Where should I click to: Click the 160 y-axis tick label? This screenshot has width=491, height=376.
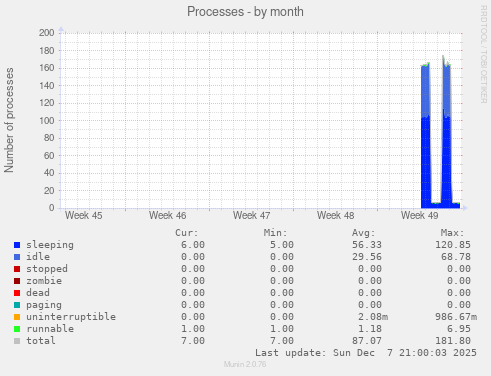coord(46,68)
